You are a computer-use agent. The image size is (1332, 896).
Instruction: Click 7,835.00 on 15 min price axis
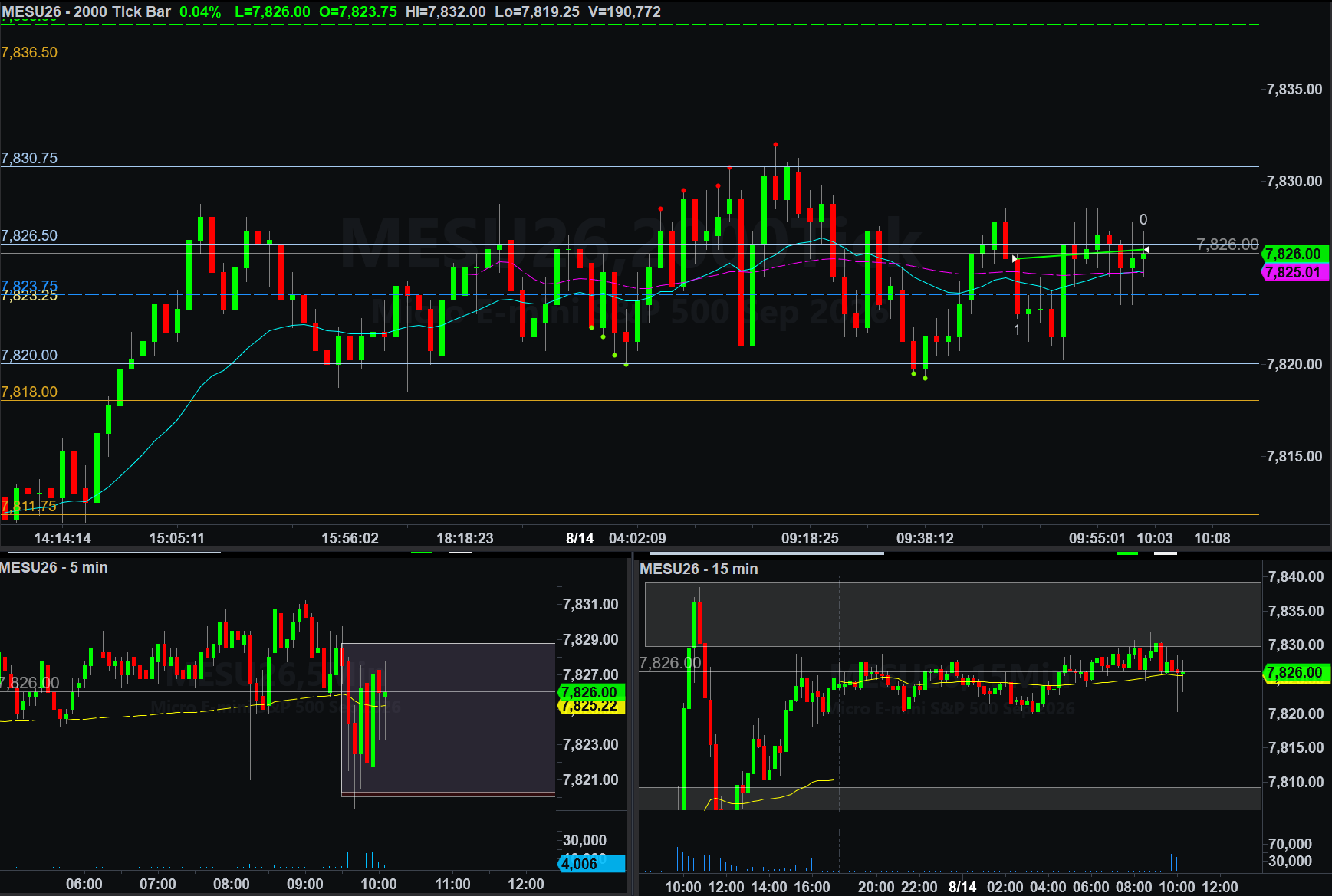(x=1296, y=611)
